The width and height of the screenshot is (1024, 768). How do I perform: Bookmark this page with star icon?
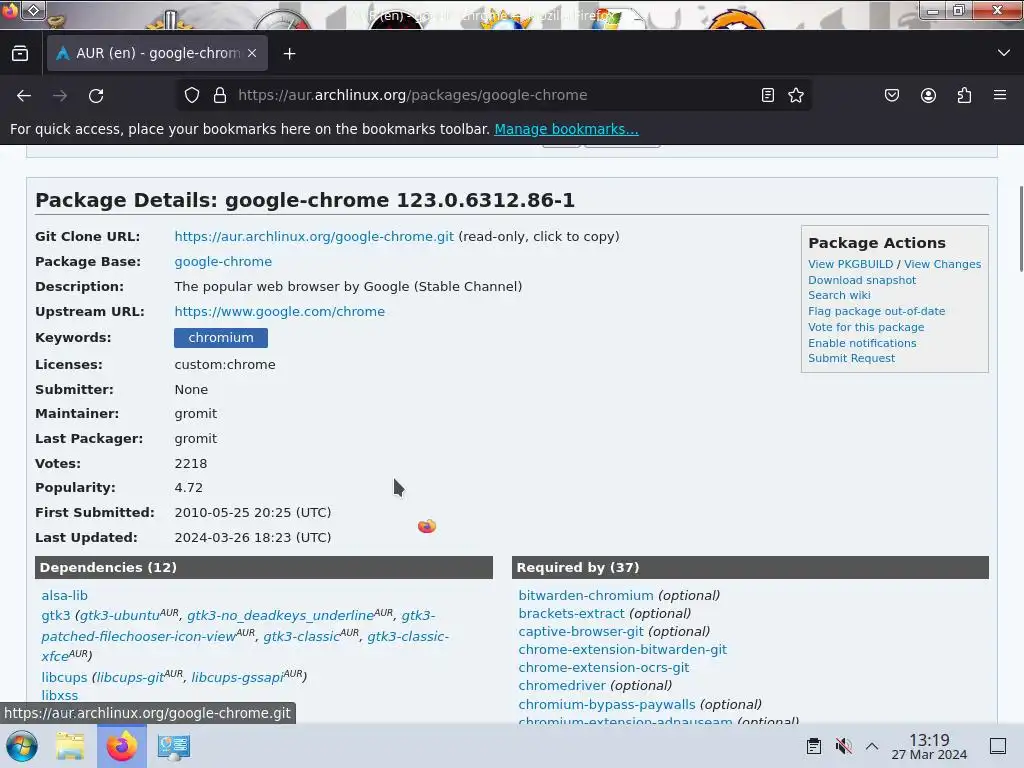click(795, 95)
